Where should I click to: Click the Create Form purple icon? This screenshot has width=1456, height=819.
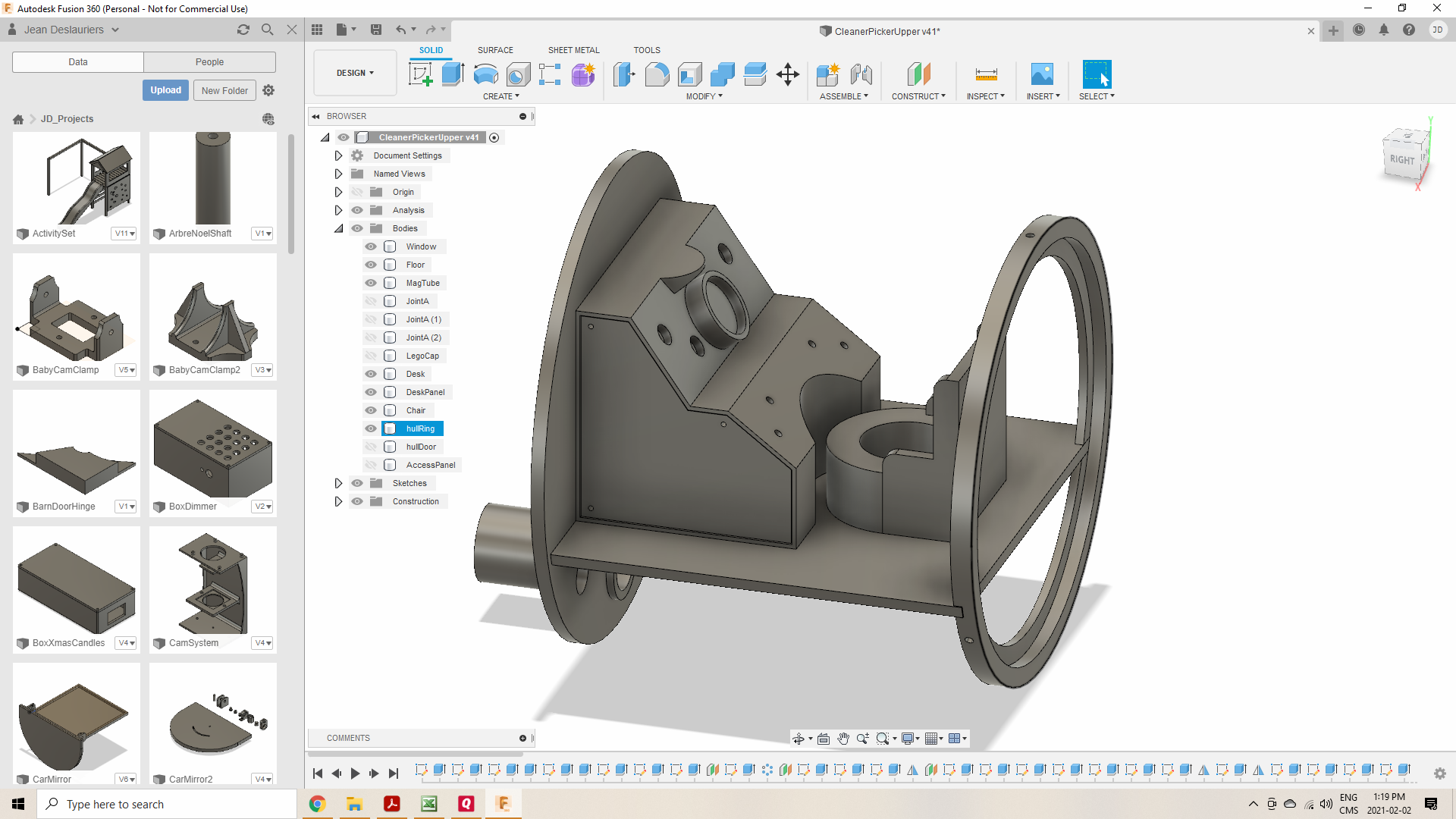583,74
